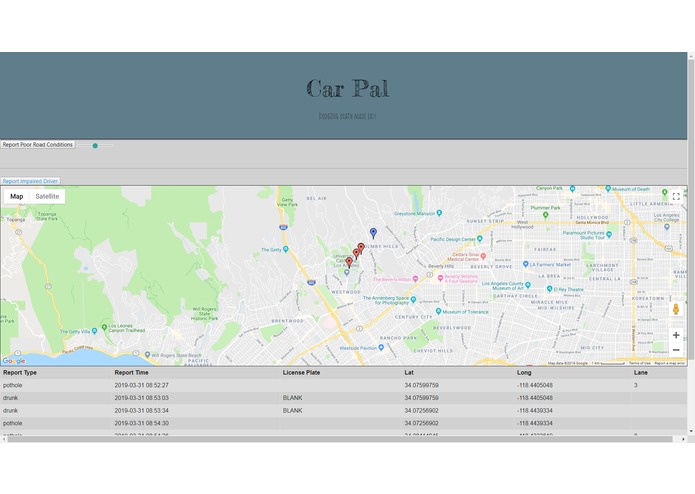
Task: Select lane value 3 in first row
Action: point(636,385)
